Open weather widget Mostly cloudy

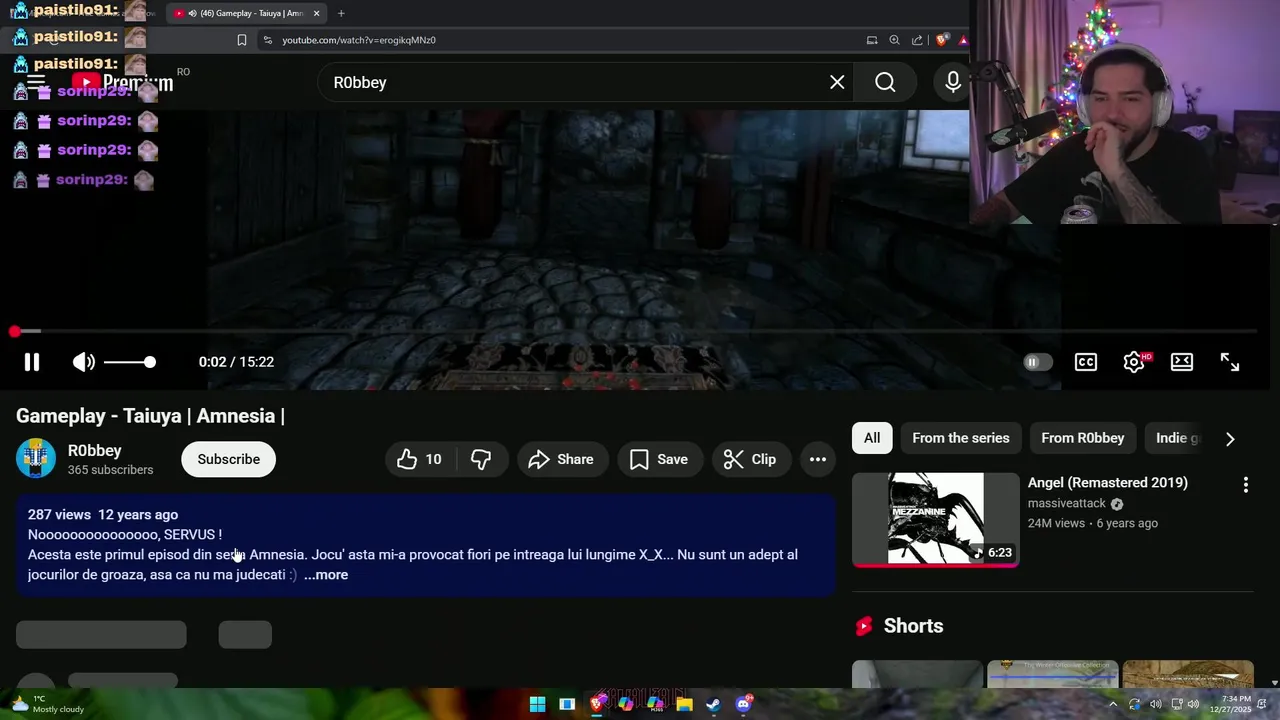point(47,704)
